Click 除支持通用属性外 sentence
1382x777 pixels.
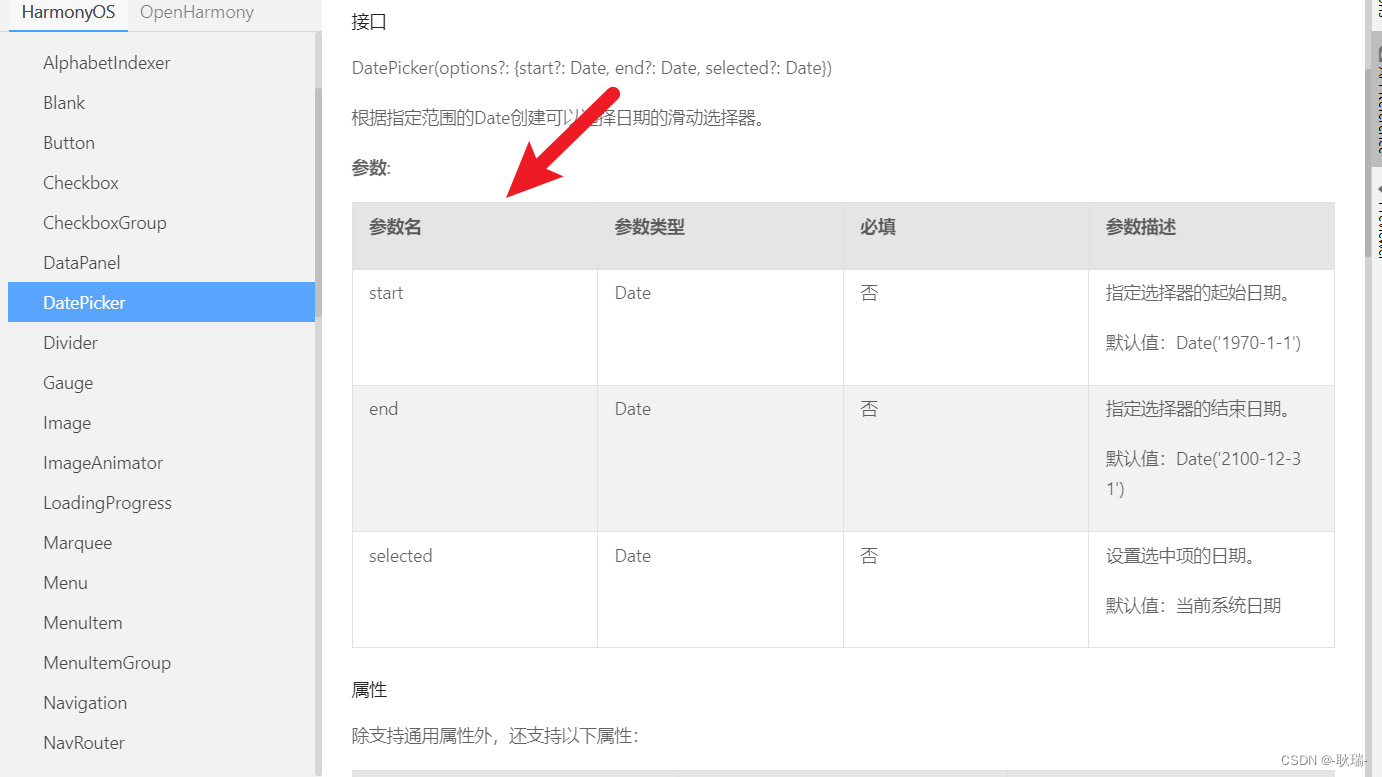point(495,736)
